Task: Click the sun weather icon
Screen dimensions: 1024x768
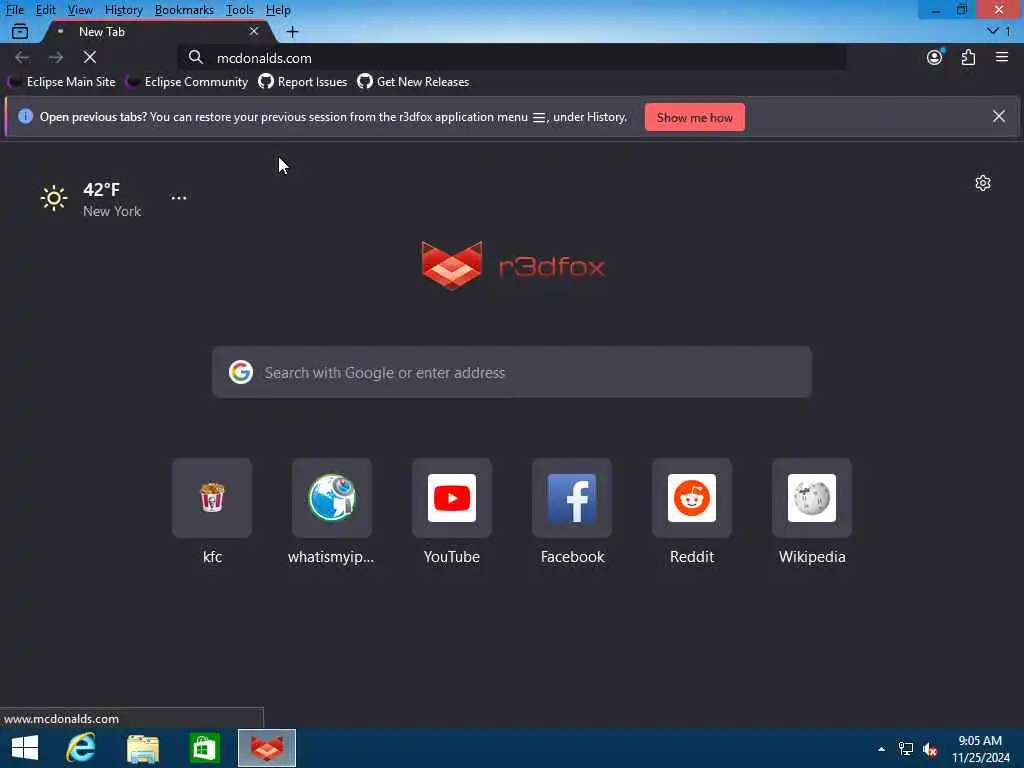Action: [x=54, y=198]
